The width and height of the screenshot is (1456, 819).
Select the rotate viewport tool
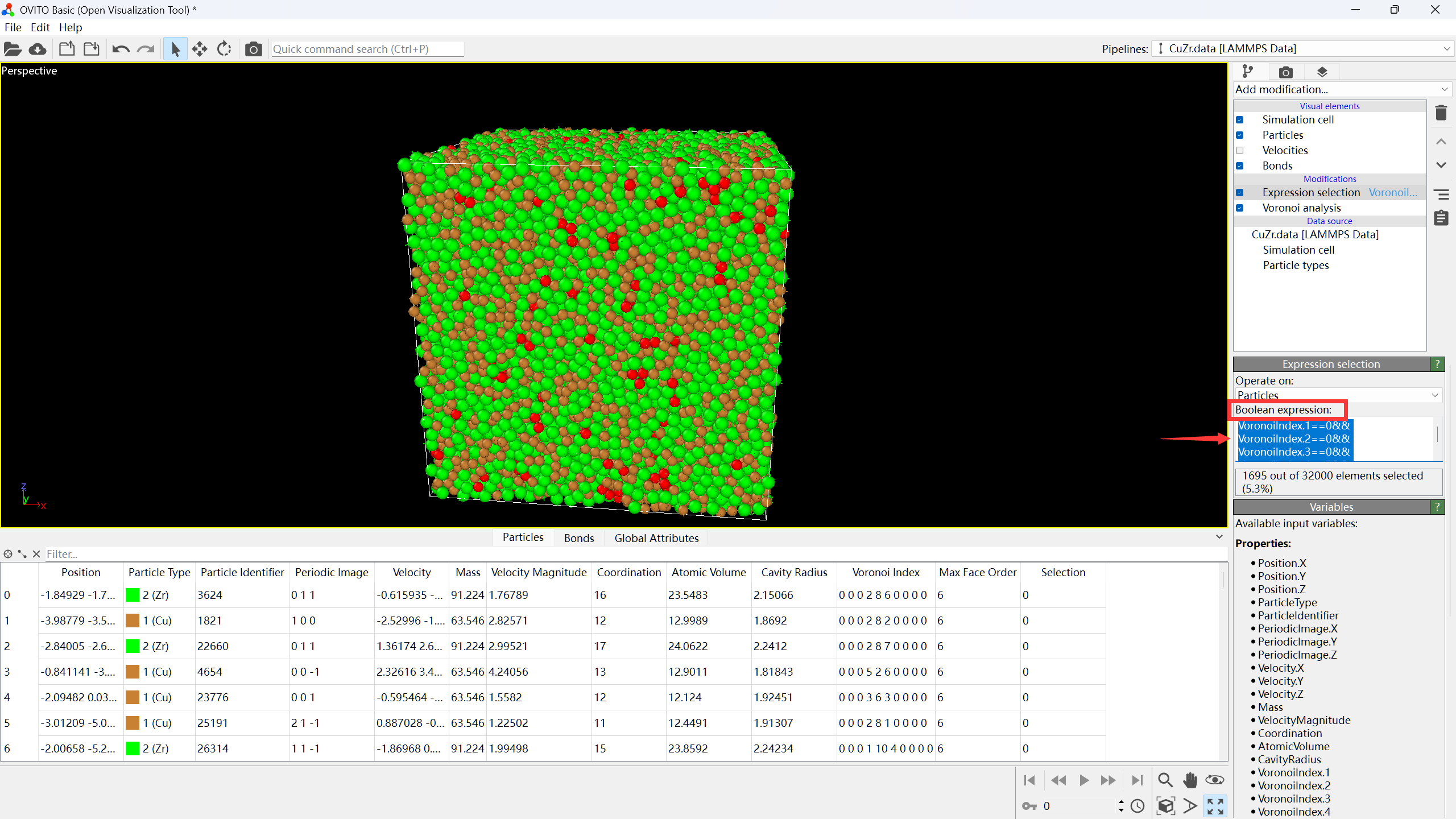pyautogui.click(x=224, y=49)
